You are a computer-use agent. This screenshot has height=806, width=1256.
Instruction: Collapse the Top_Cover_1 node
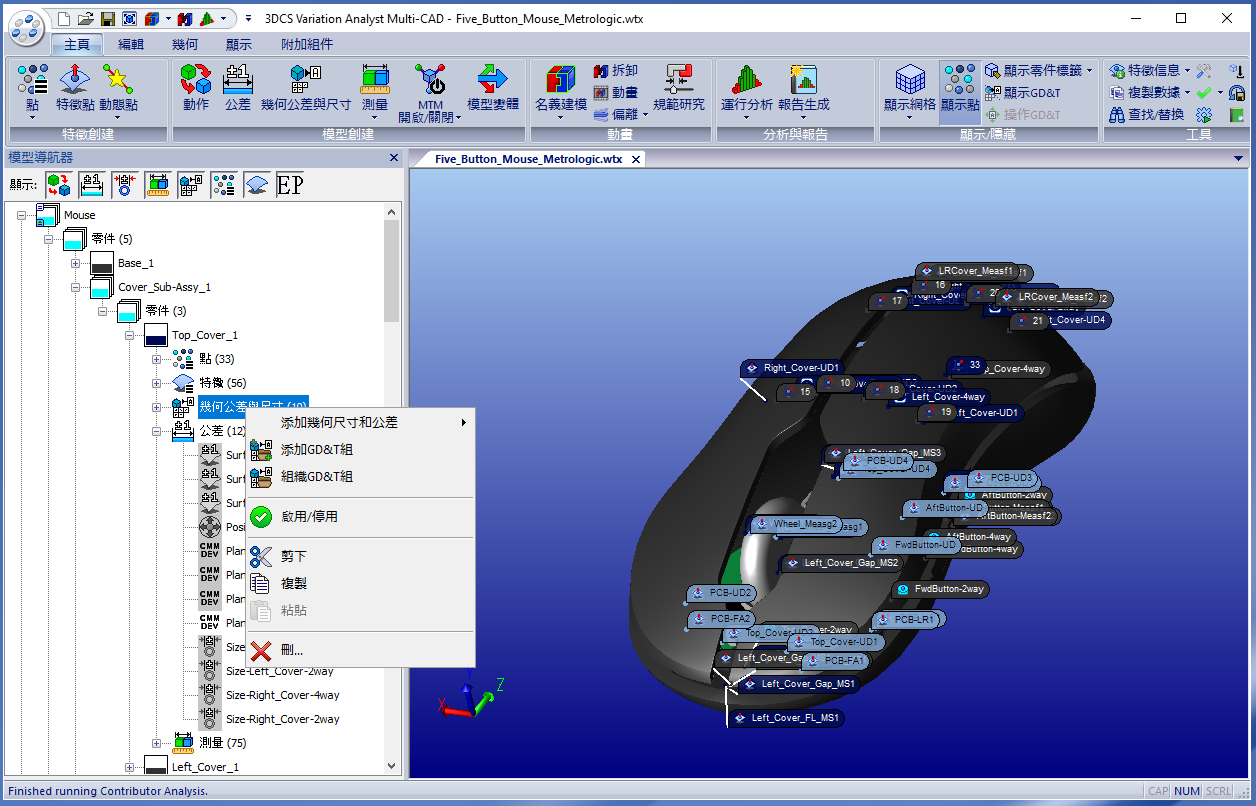click(x=129, y=335)
